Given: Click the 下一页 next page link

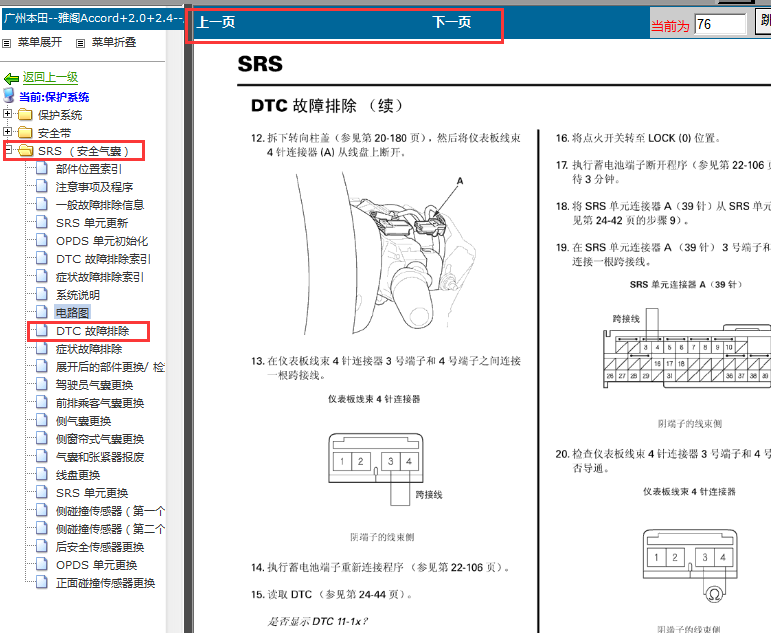Looking at the screenshot, I should pos(452,22).
